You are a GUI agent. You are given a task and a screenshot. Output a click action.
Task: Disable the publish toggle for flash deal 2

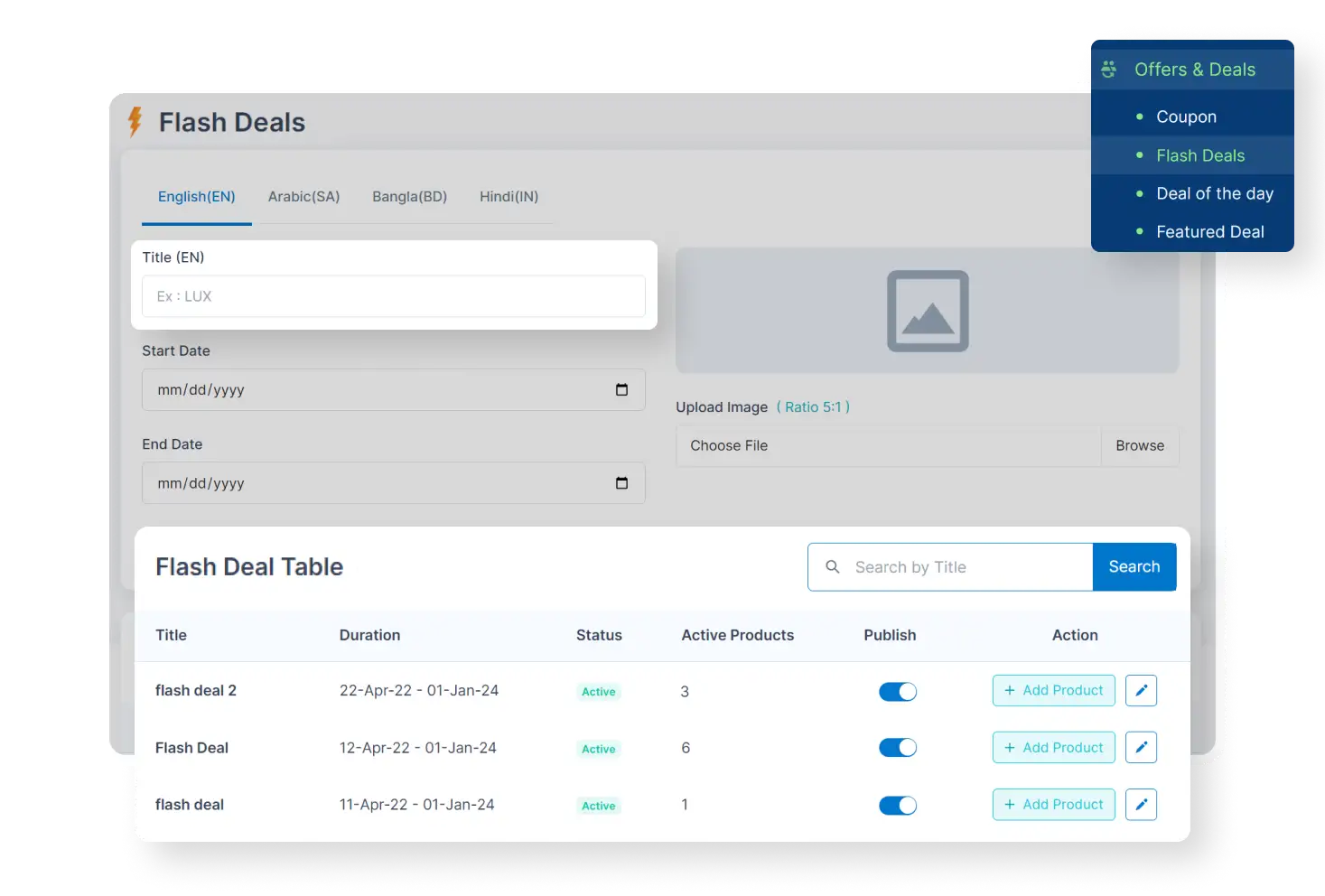897,691
